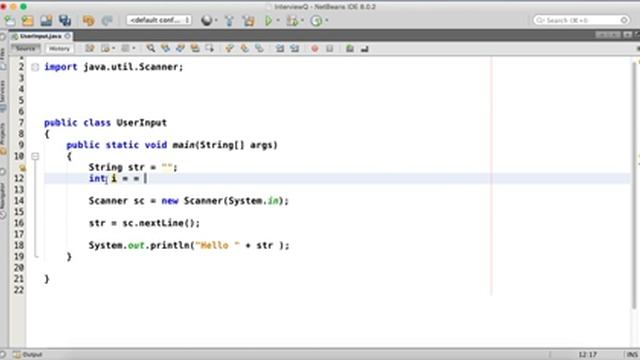Click the INS insert mode indicator
Viewport: 640px width, 360px height.
coord(632,354)
